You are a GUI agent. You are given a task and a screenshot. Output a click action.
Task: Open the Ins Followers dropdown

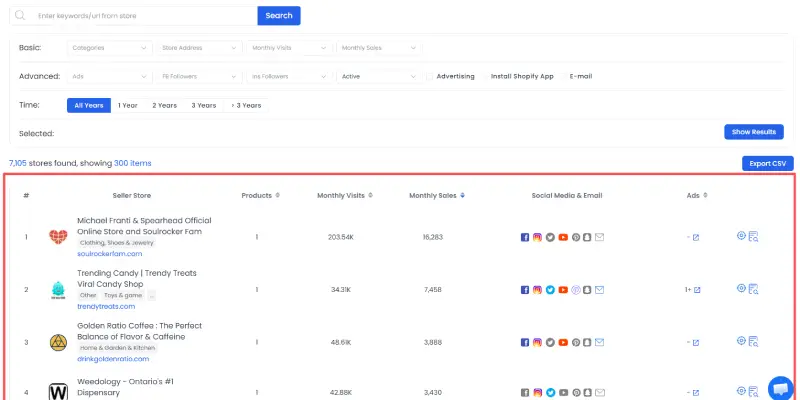(289, 77)
